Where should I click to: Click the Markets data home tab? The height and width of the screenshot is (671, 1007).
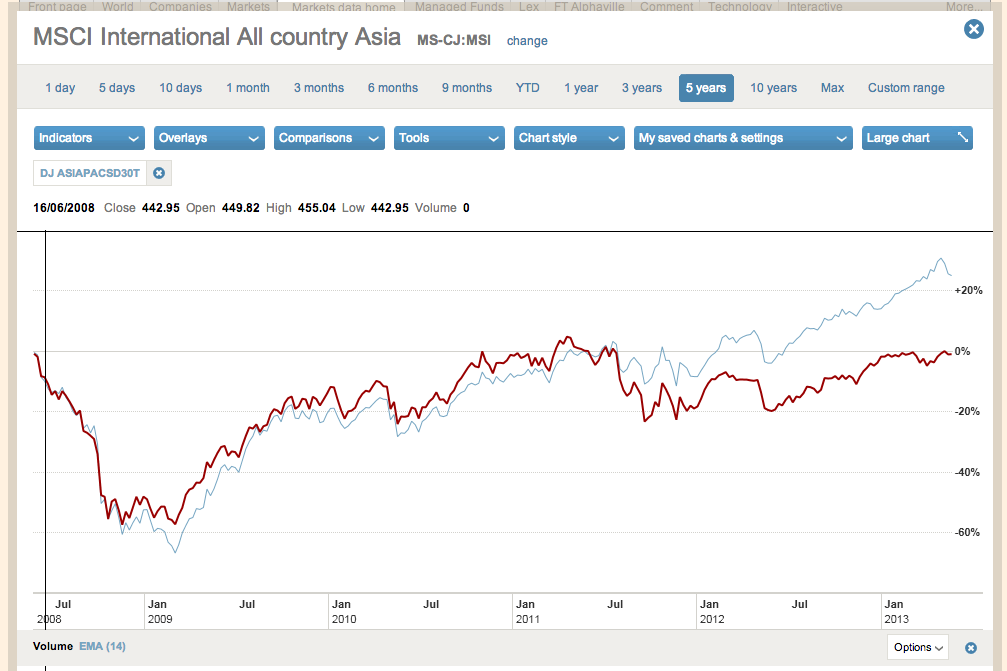click(343, 7)
